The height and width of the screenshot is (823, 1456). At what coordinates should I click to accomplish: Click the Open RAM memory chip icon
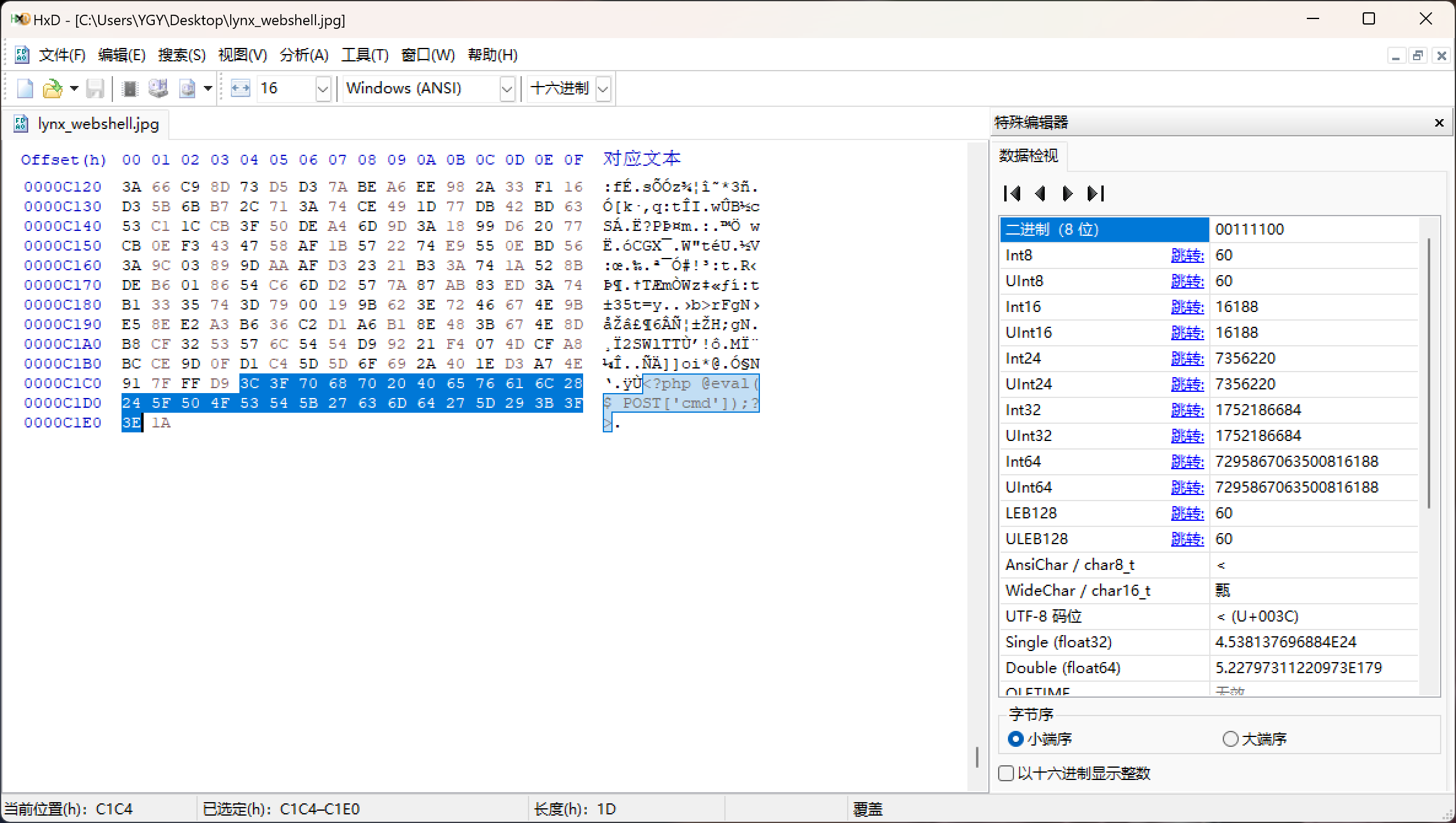tap(130, 88)
